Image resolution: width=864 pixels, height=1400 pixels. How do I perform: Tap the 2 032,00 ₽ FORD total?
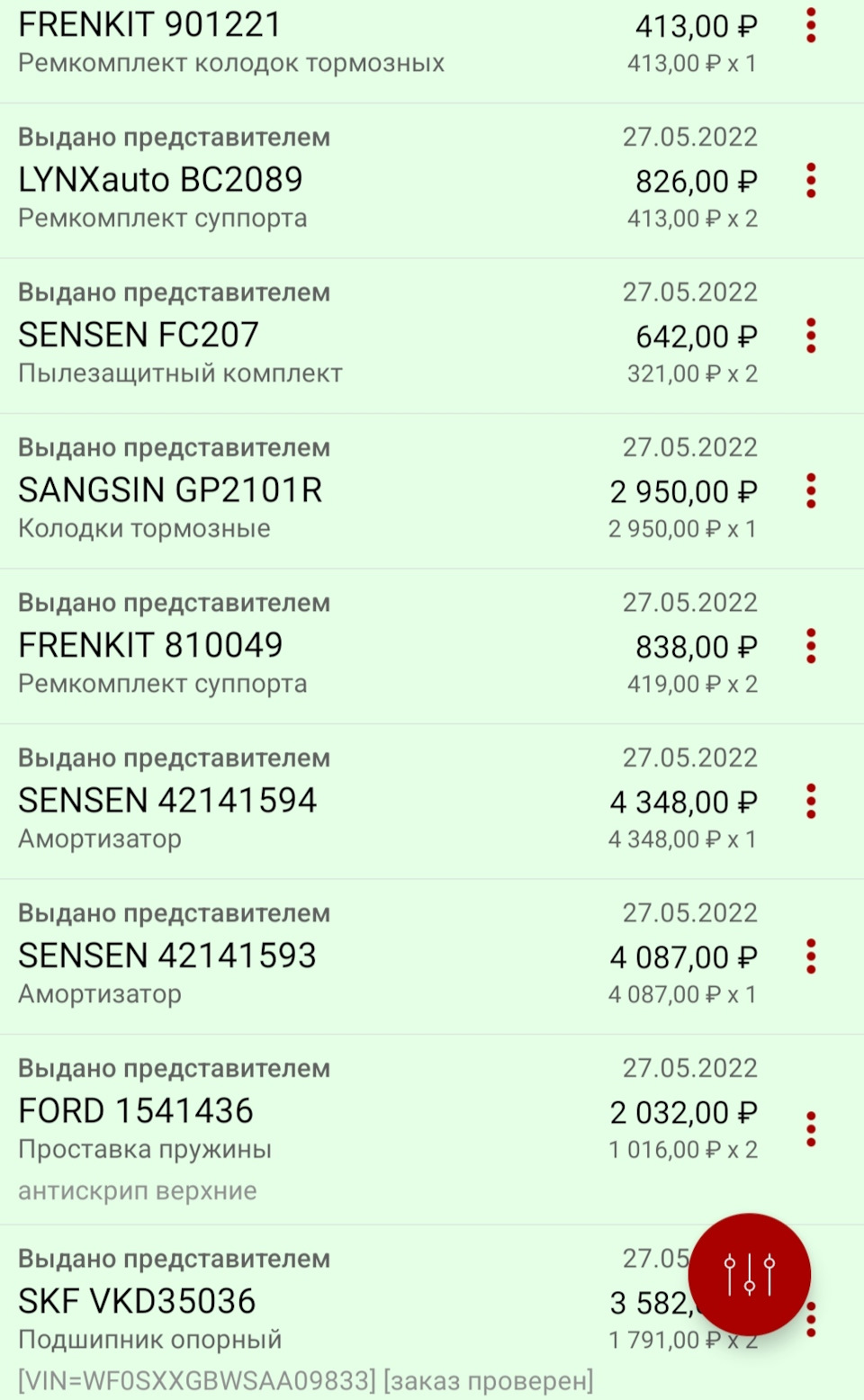pos(682,1113)
